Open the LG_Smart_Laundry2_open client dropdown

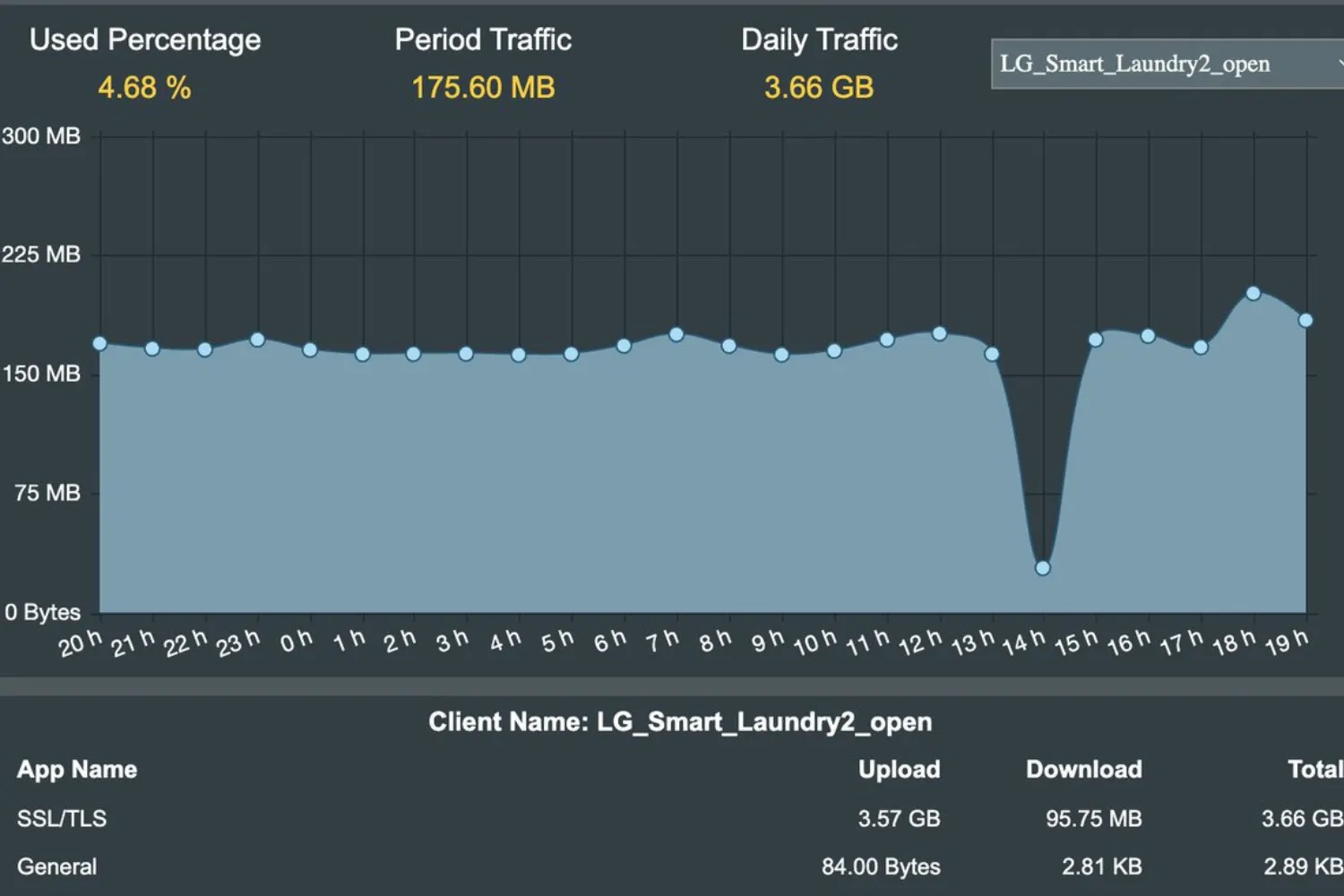point(1165,64)
